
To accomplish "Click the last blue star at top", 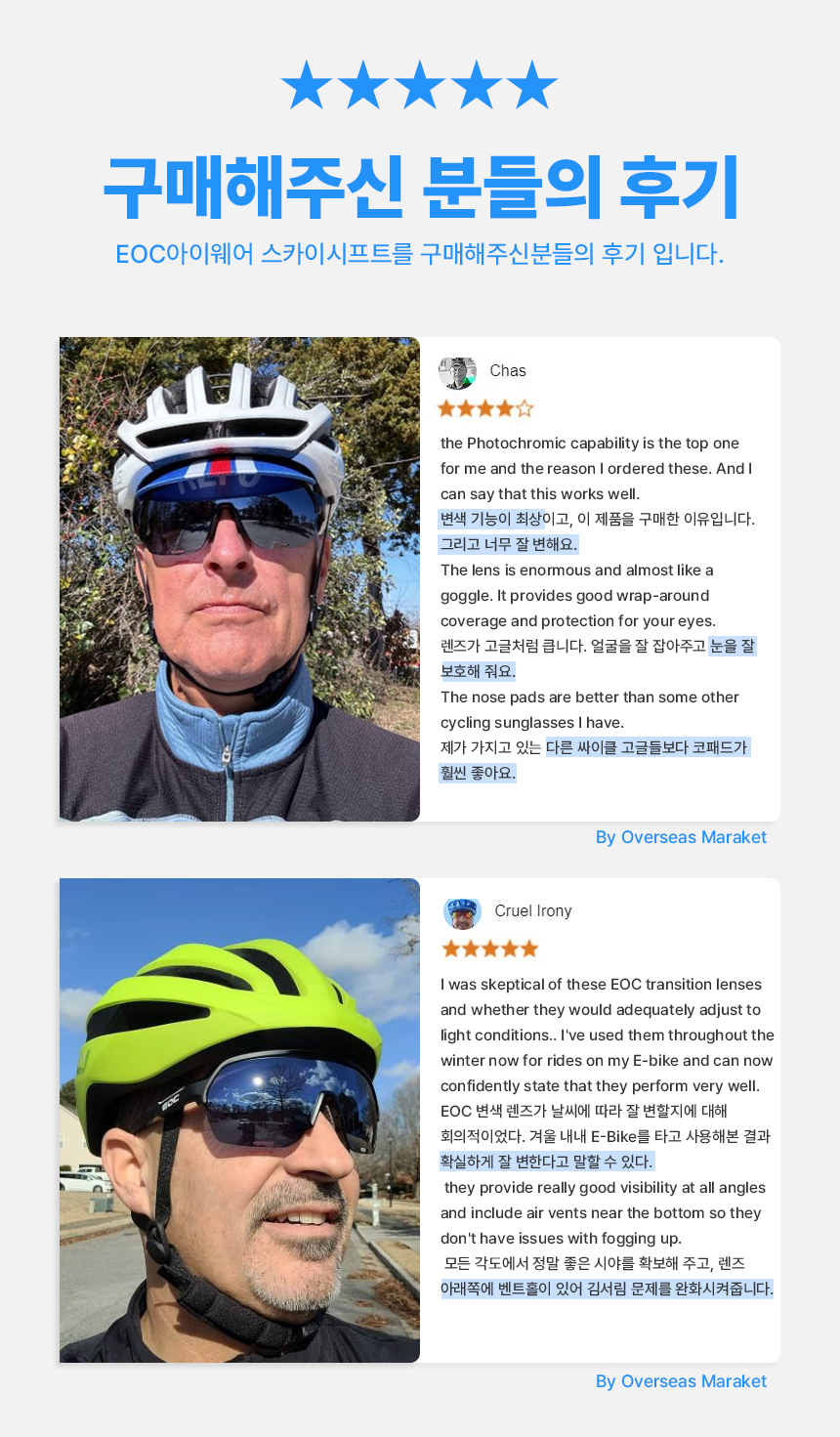I will pyautogui.click(x=532, y=85).
